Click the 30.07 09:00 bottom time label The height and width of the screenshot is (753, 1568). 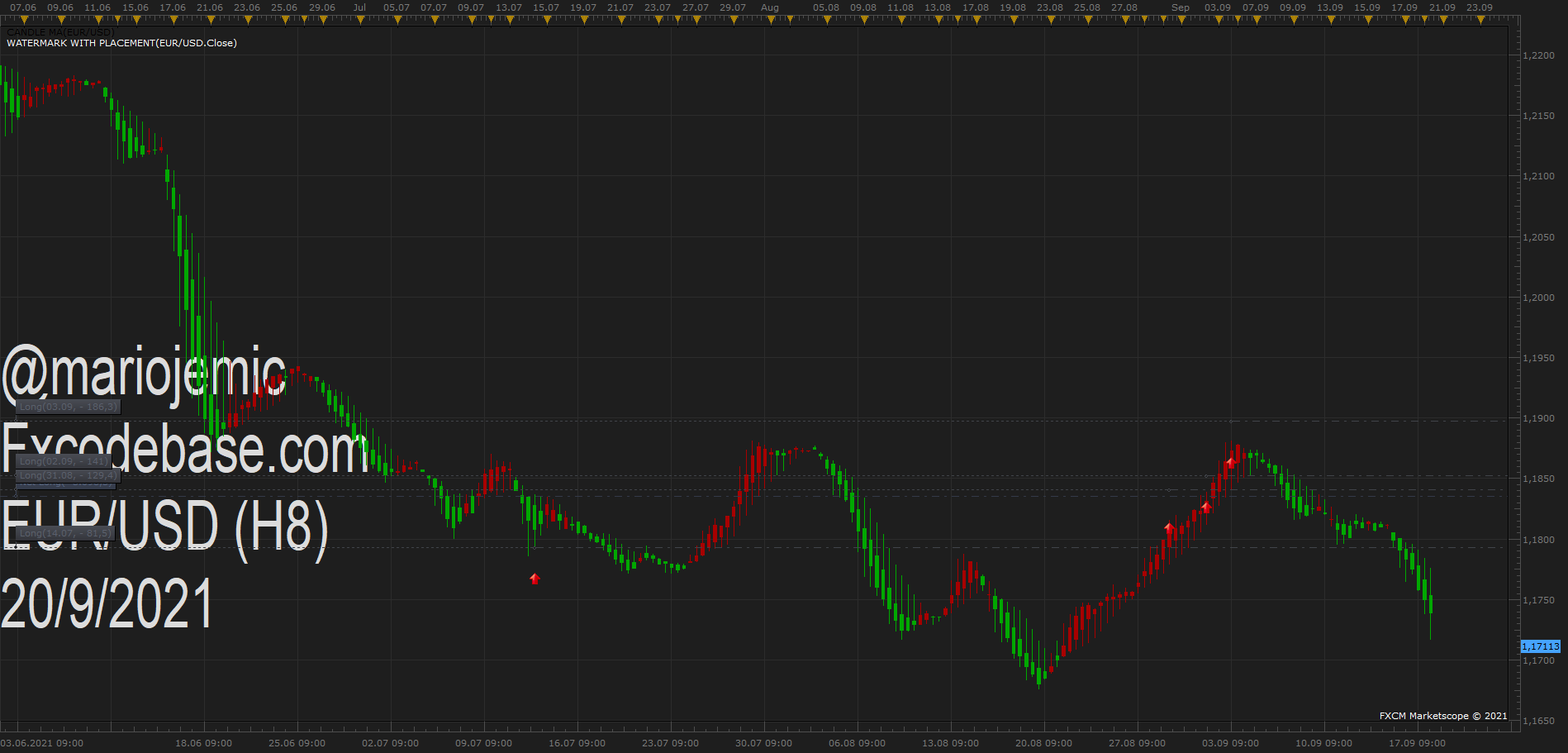[763, 743]
